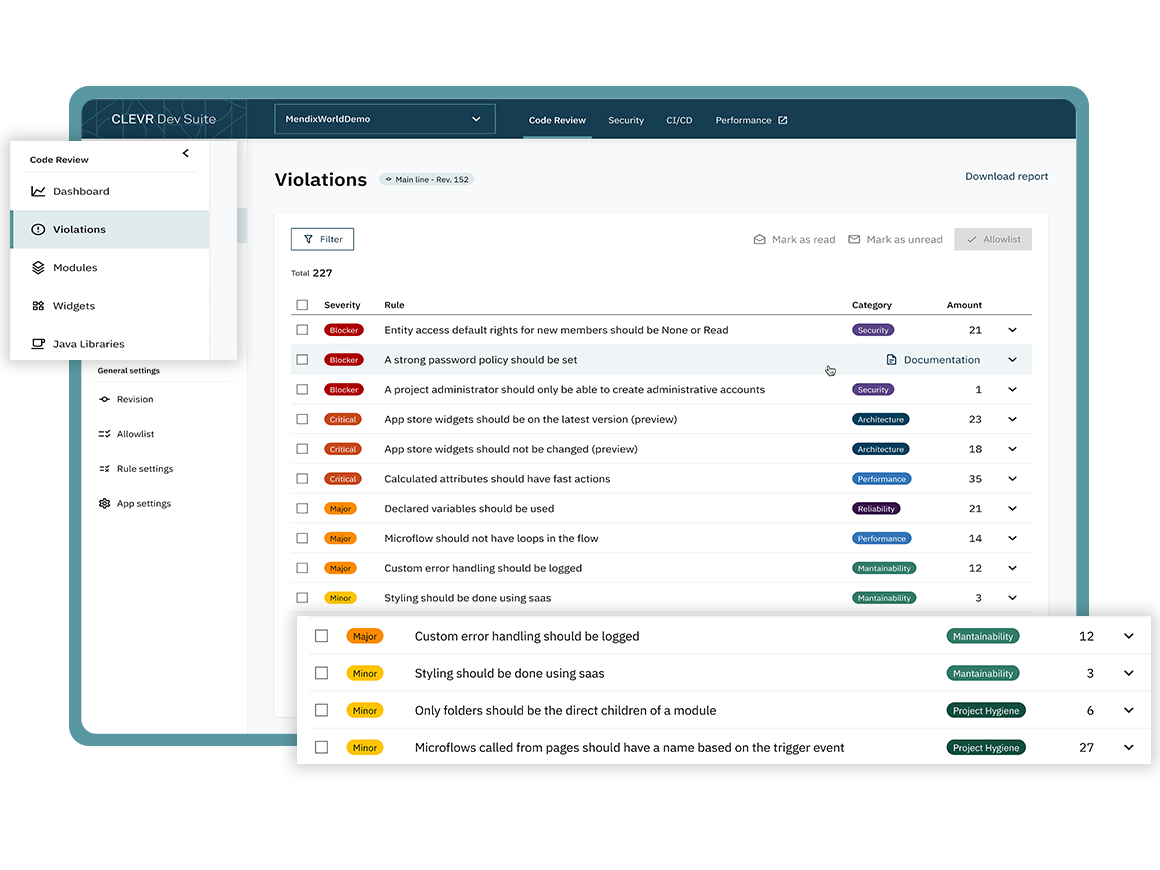Viewport: 1160px width, 870px height.
Task: Click Mark as unread
Action: pos(895,240)
